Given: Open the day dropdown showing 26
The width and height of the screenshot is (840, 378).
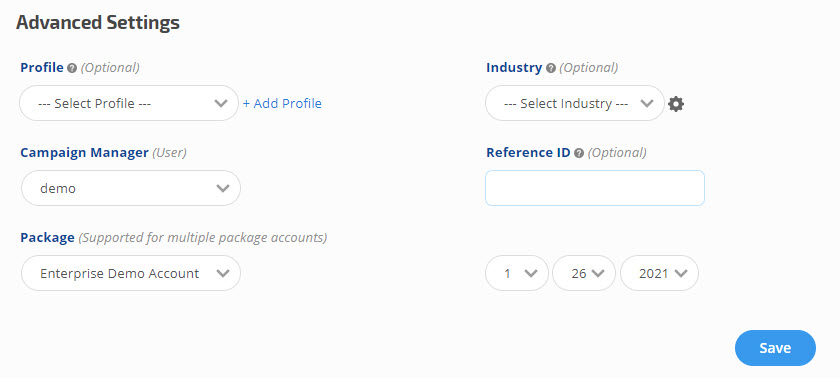Looking at the screenshot, I should (584, 273).
